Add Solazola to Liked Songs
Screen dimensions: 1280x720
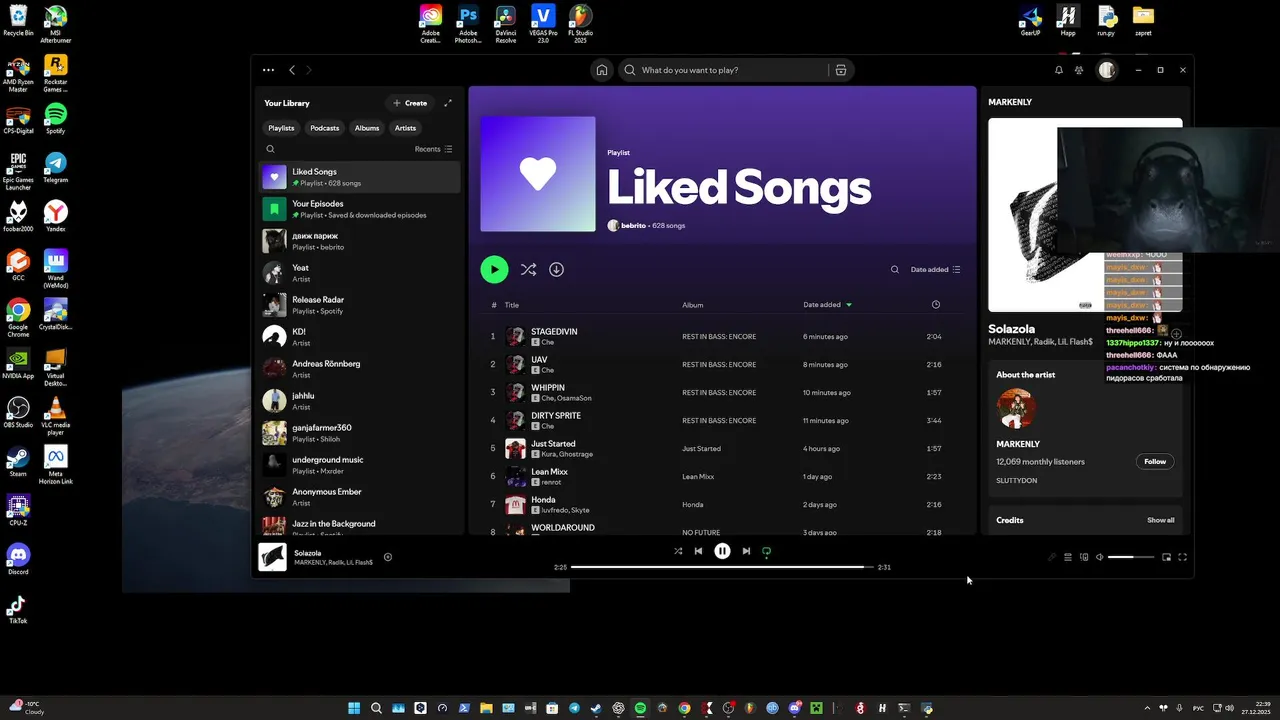click(x=388, y=557)
